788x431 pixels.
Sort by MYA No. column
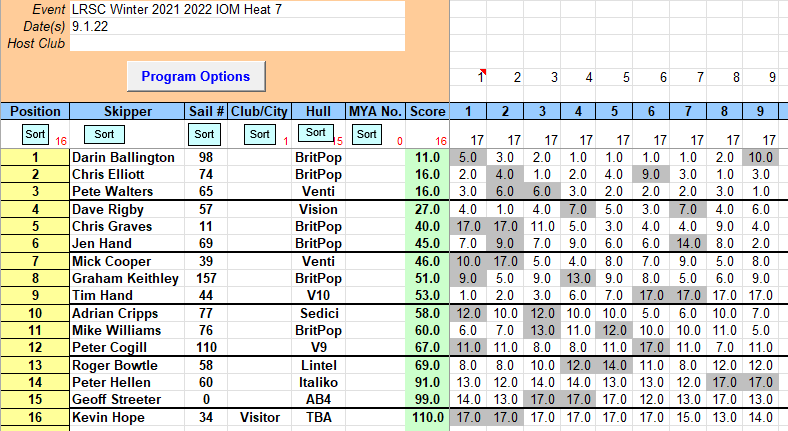click(366, 134)
